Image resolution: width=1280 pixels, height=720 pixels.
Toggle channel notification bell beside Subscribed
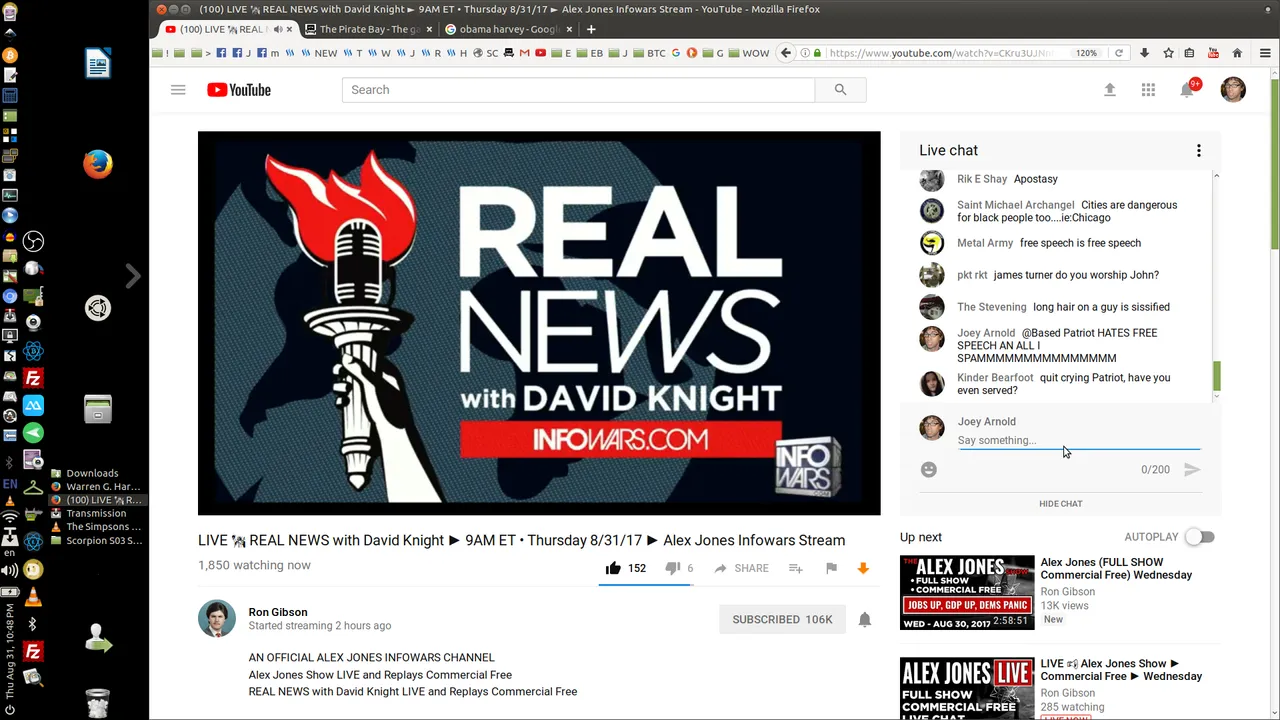pyautogui.click(x=865, y=619)
